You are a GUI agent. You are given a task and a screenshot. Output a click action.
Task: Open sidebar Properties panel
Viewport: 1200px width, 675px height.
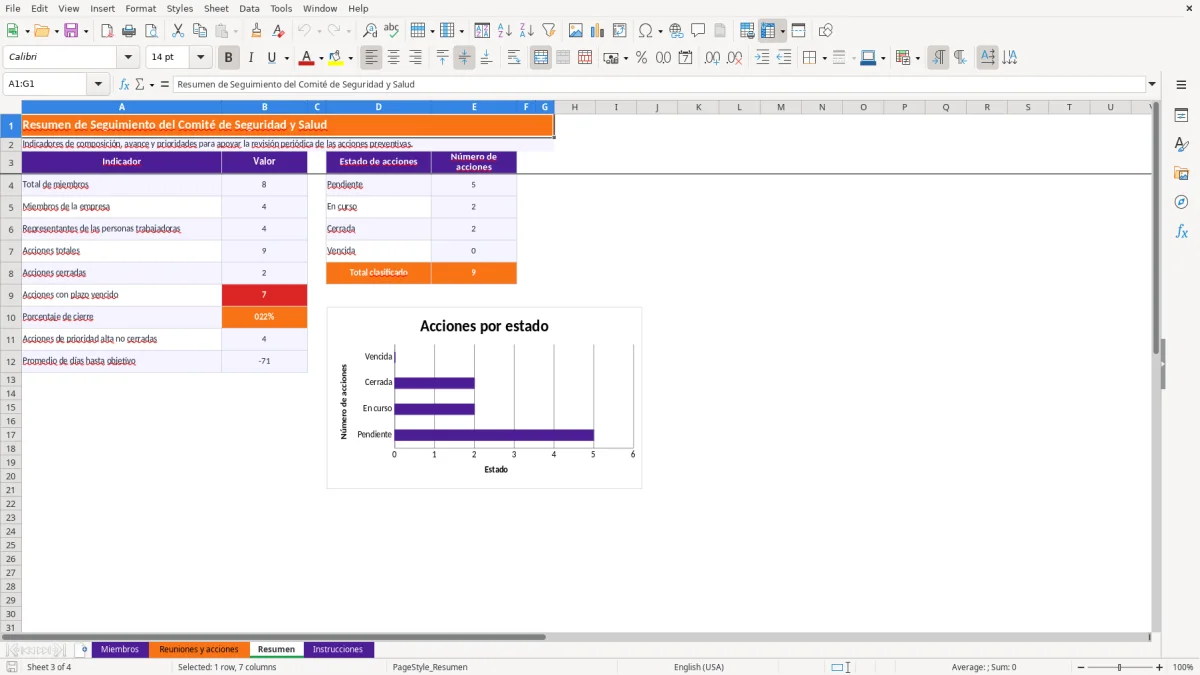tap(1181, 115)
